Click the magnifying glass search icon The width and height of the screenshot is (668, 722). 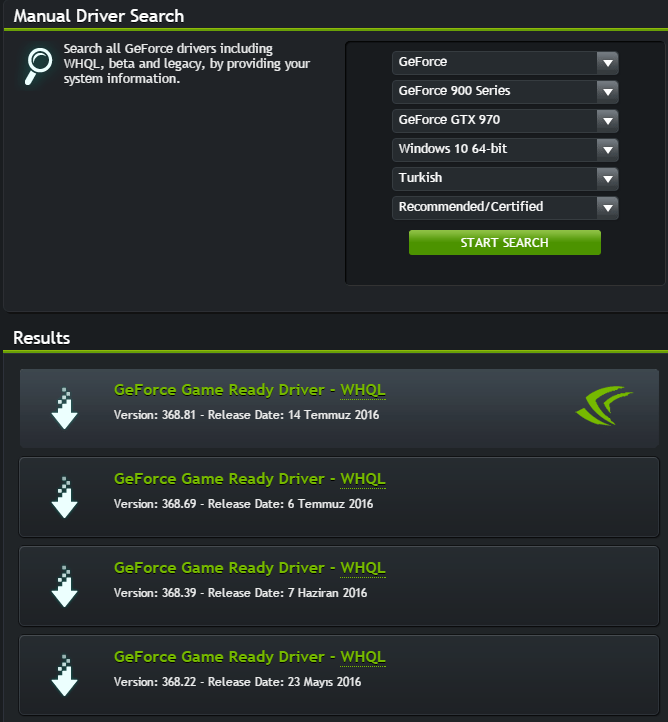(38, 66)
